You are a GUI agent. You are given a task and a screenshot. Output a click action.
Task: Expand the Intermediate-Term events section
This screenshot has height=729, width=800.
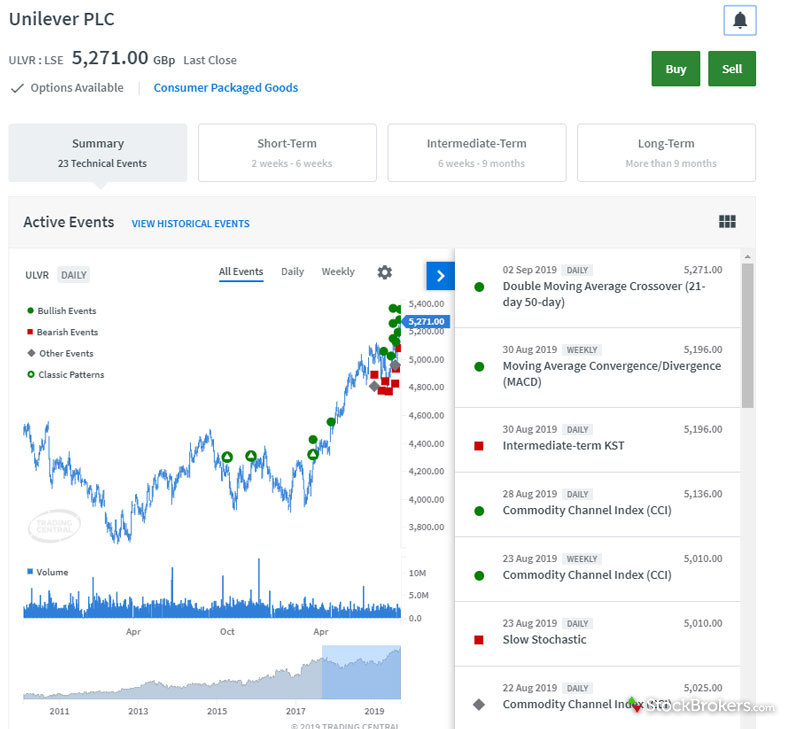point(477,152)
